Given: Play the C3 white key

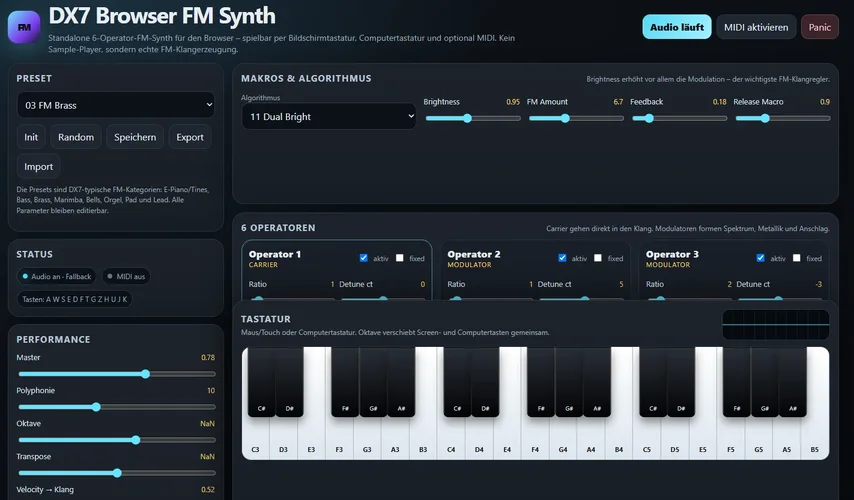Looking at the screenshot, I should [x=255, y=438].
